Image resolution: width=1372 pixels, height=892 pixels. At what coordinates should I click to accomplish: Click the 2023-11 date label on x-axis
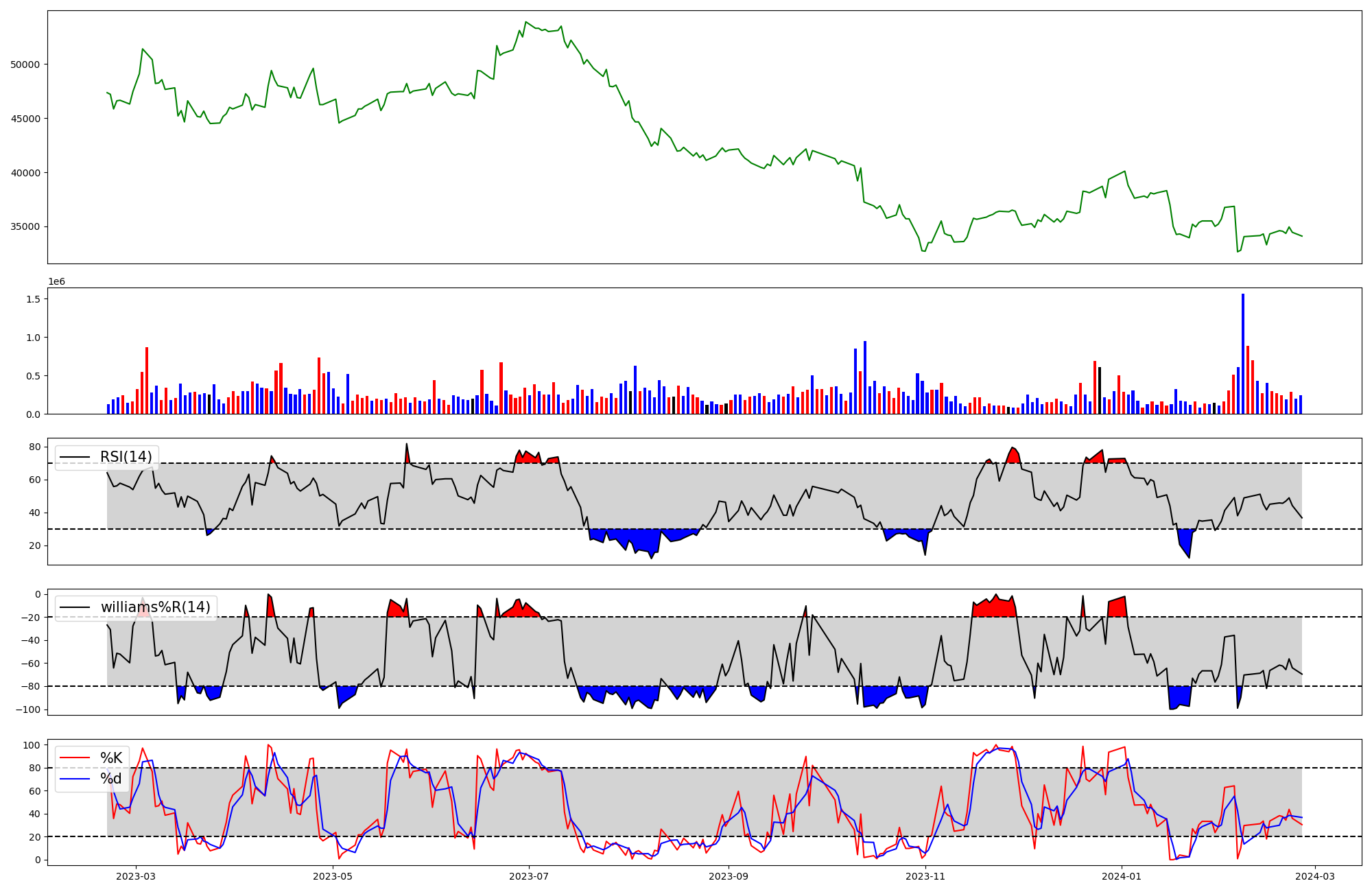point(925,876)
